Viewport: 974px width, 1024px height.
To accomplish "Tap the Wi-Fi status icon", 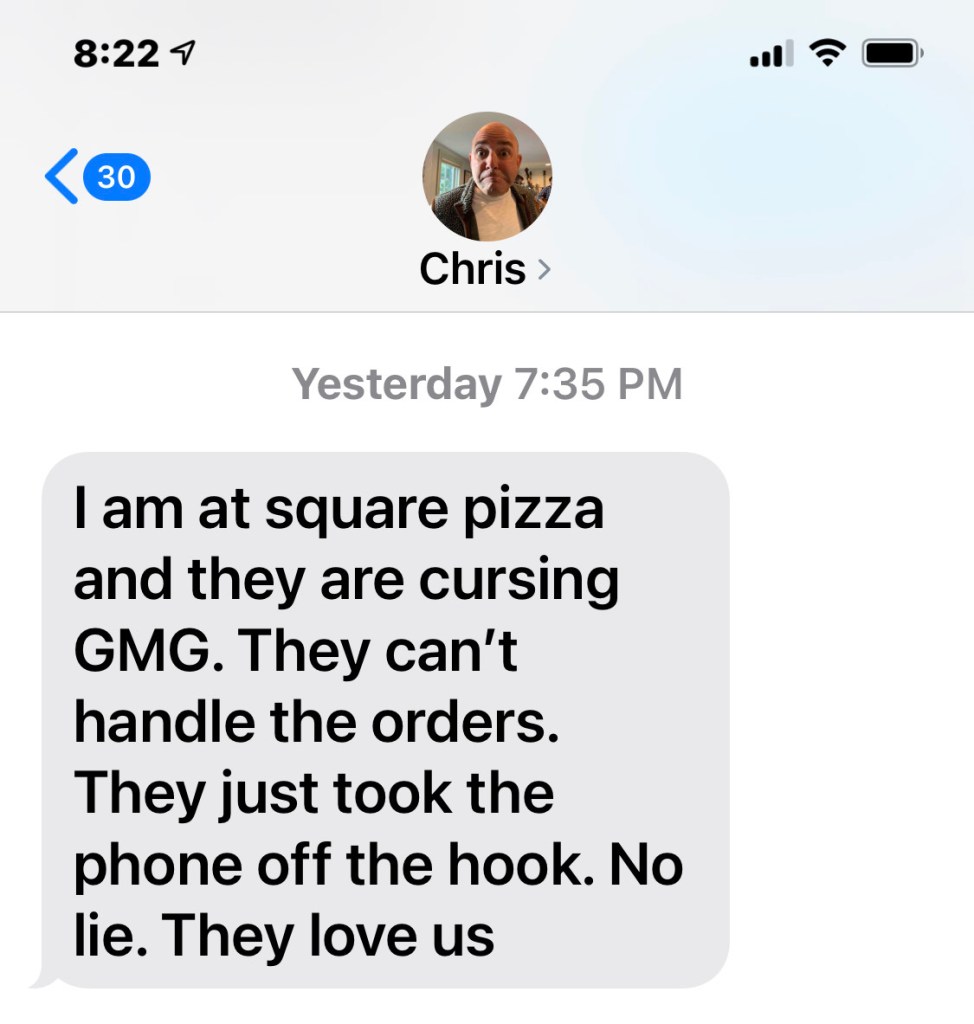I will (828, 53).
